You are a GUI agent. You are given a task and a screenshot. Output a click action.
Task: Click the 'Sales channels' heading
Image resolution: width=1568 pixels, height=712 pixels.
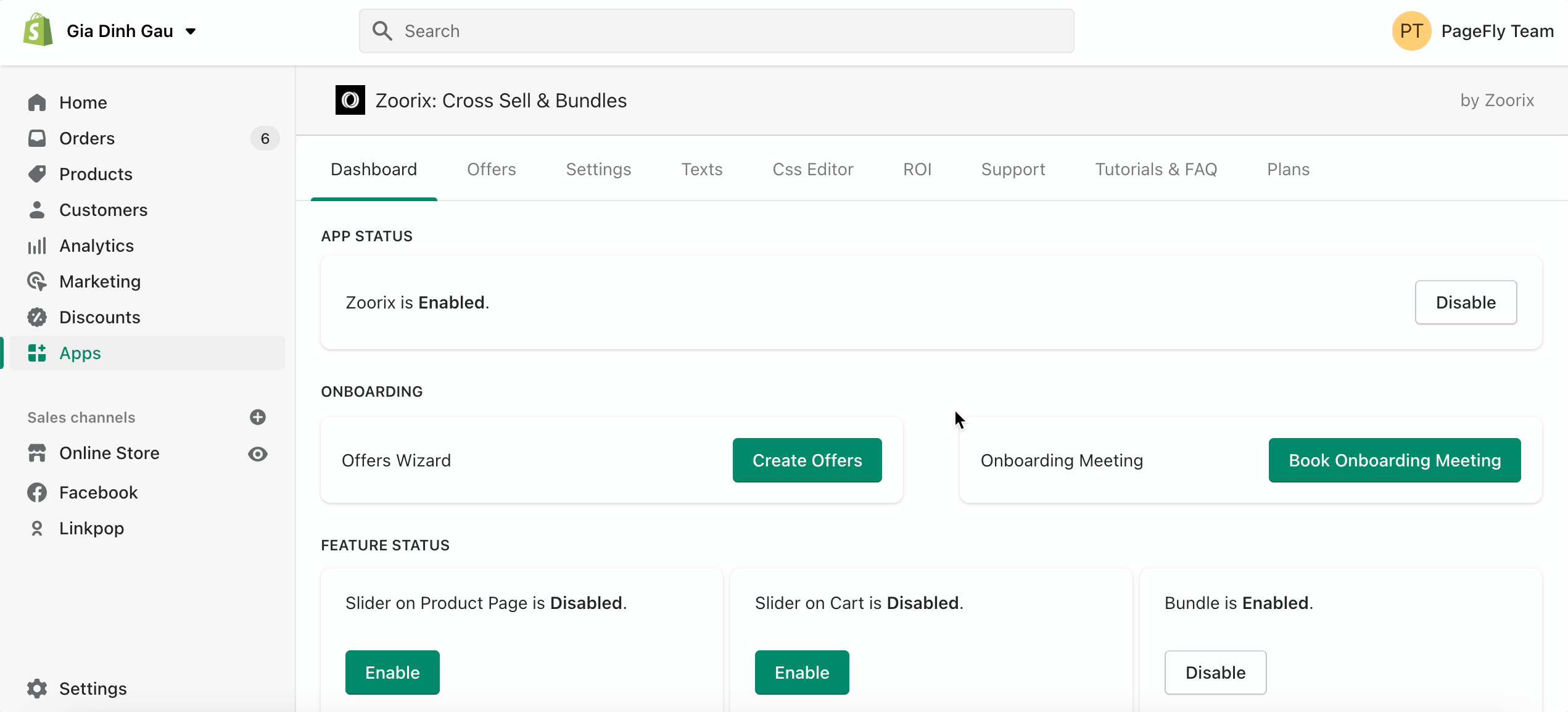click(x=81, y=417)
